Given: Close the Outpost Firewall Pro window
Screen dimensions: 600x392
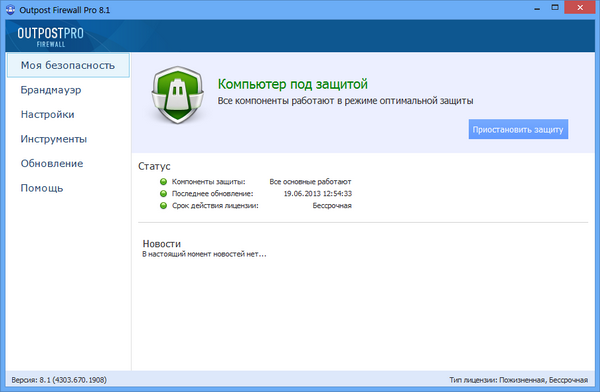Looking at the screenshot, I should (x=580, y=8).
